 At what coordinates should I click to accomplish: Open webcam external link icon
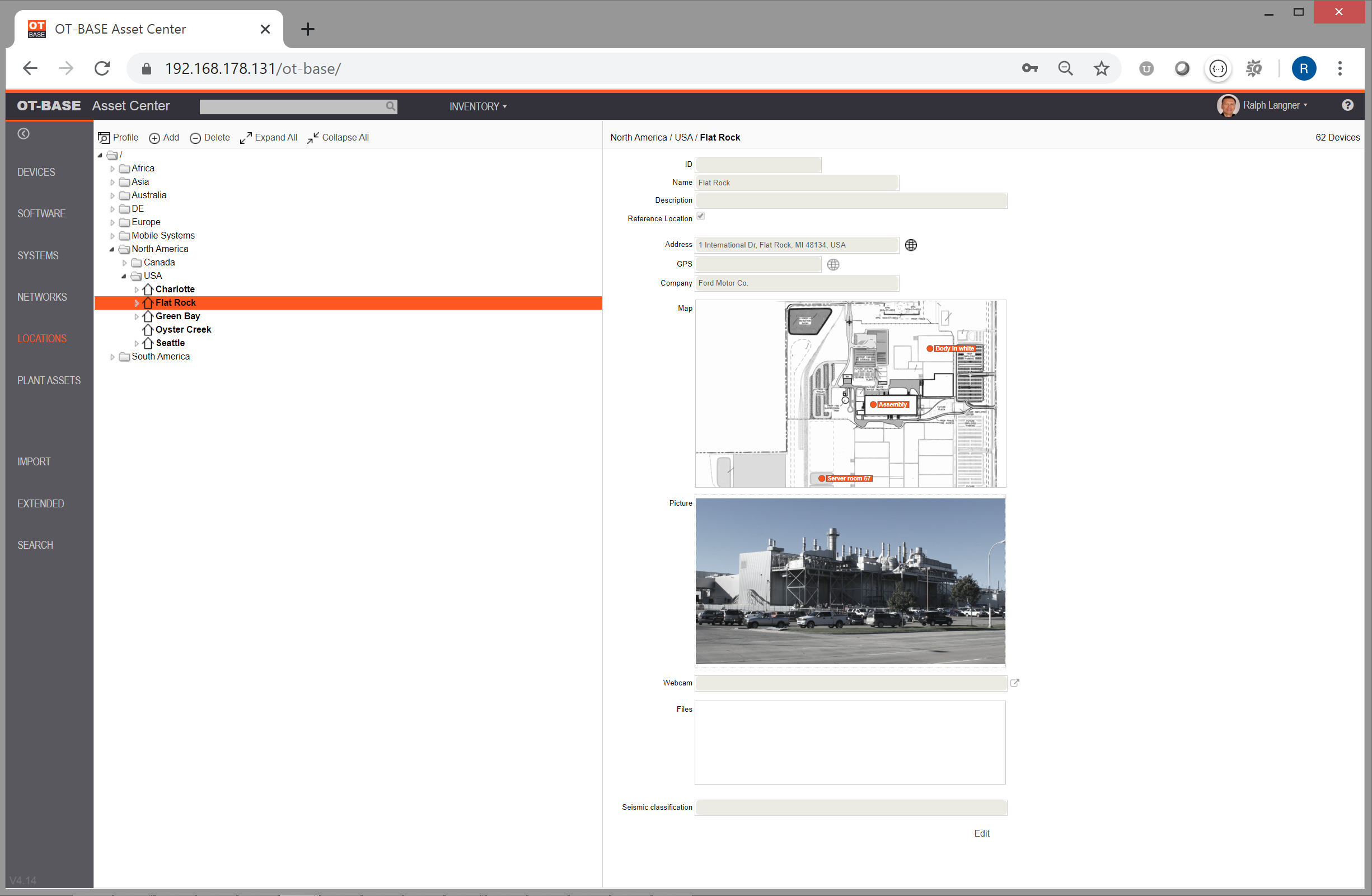point(1015,683)
